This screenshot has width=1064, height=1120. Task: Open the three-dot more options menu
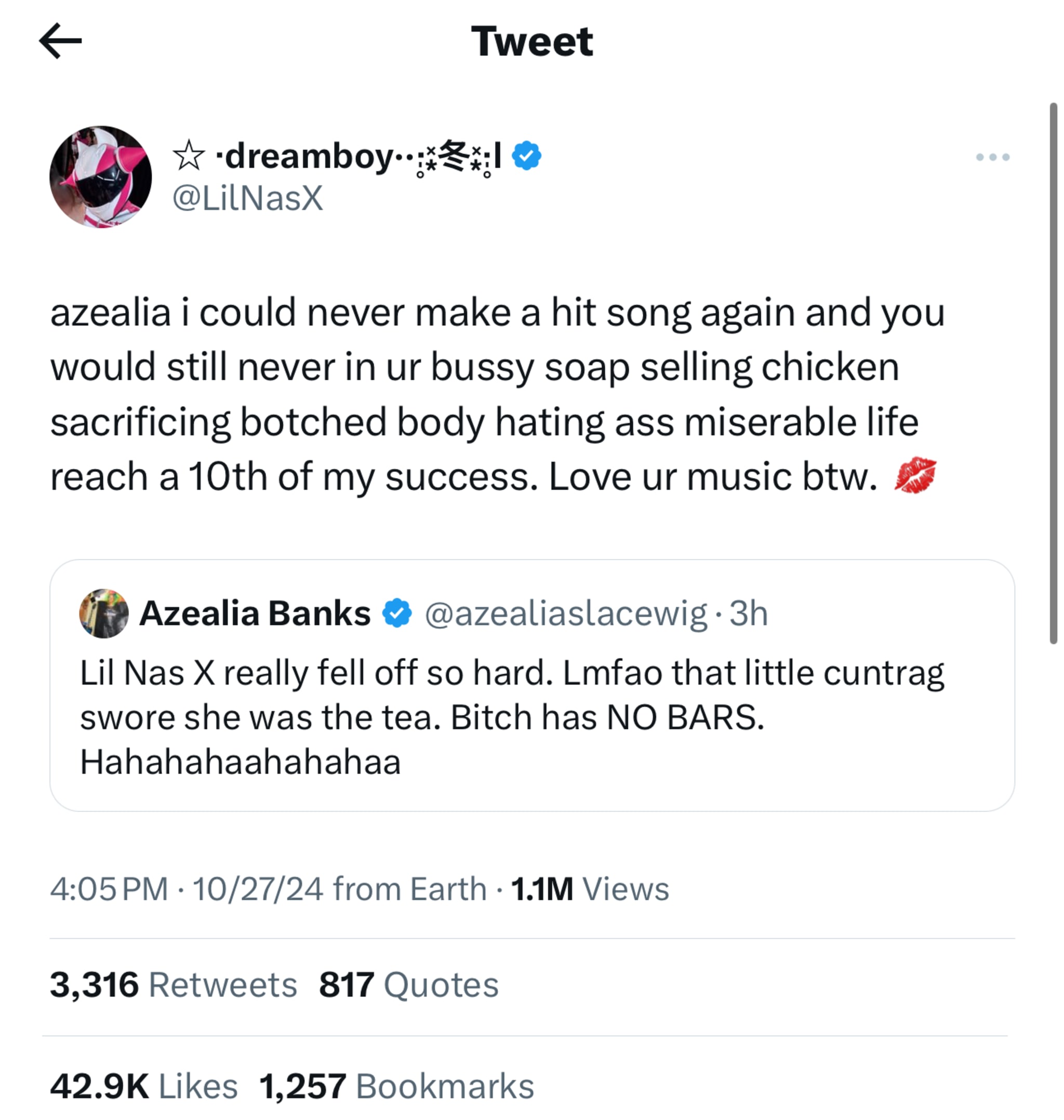pyautogui.click(x=992, y=157)
